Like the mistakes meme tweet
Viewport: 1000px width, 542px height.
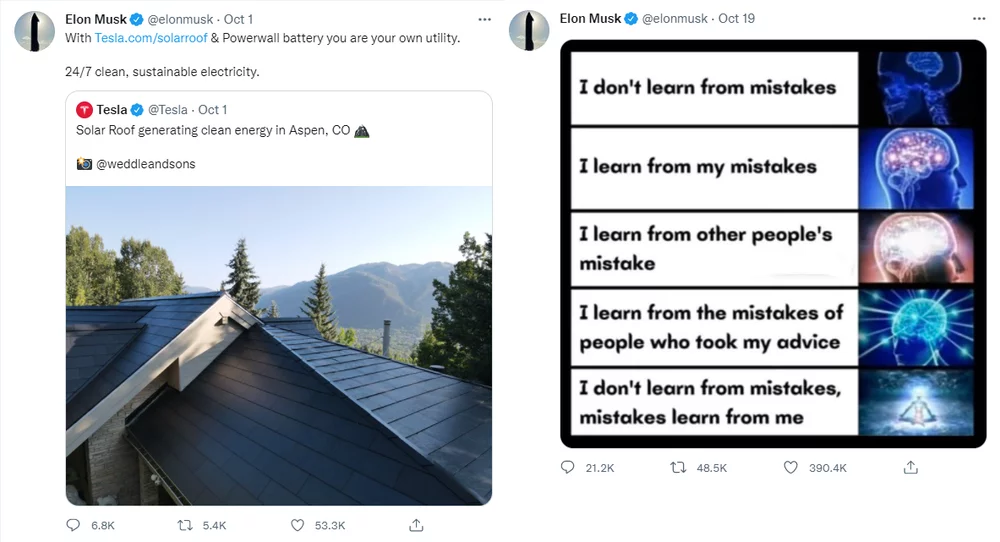(x=791, y=467)
